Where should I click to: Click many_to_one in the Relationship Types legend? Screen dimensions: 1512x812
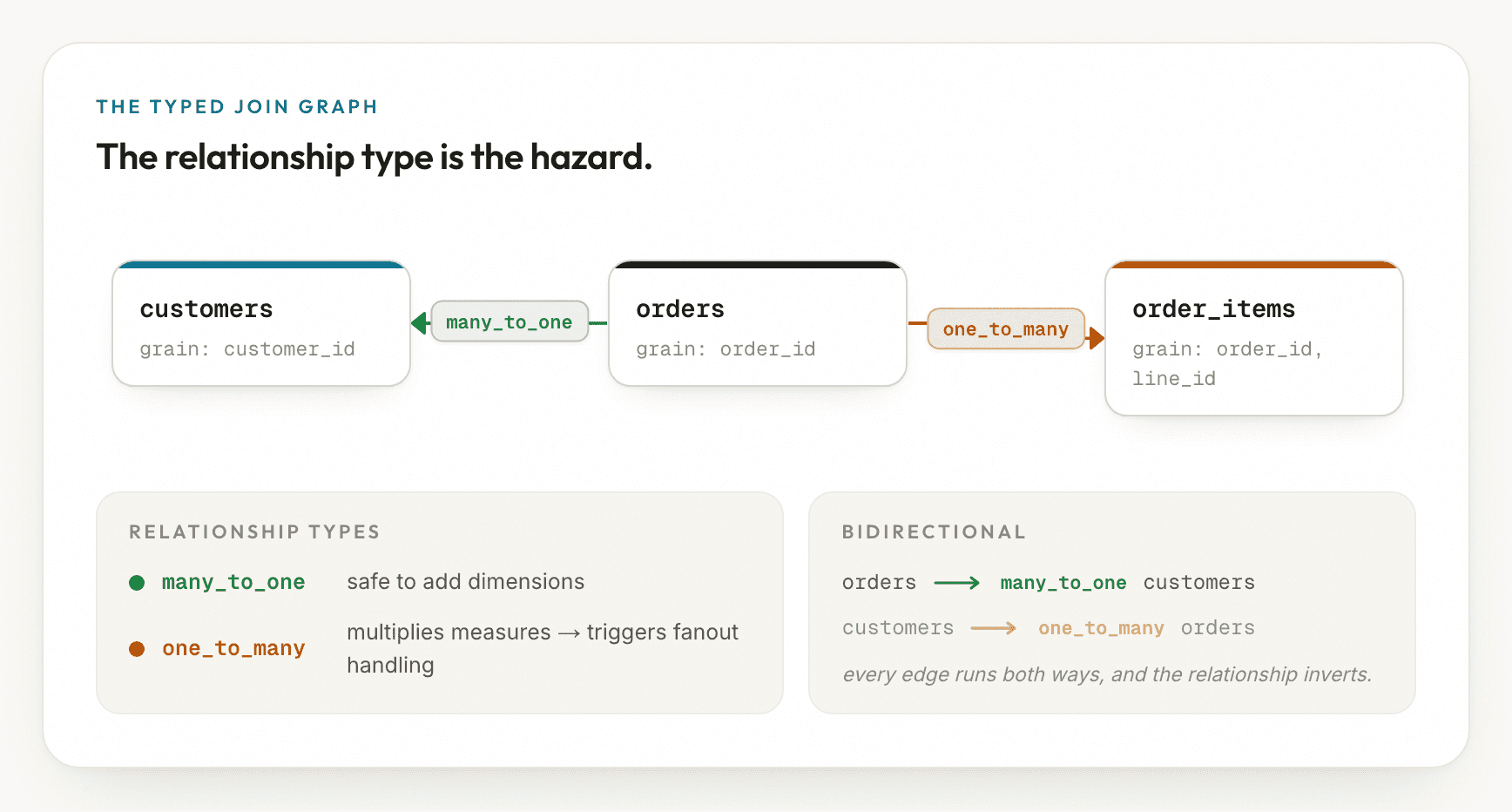click(x=233, y=582)
